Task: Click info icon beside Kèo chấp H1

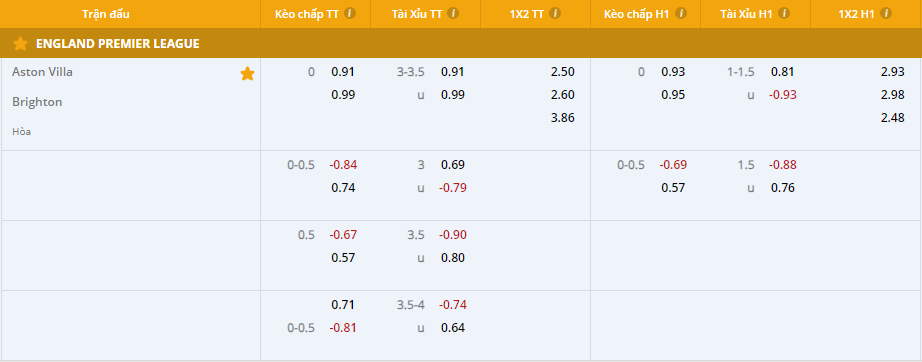Action: pos(680,14)
